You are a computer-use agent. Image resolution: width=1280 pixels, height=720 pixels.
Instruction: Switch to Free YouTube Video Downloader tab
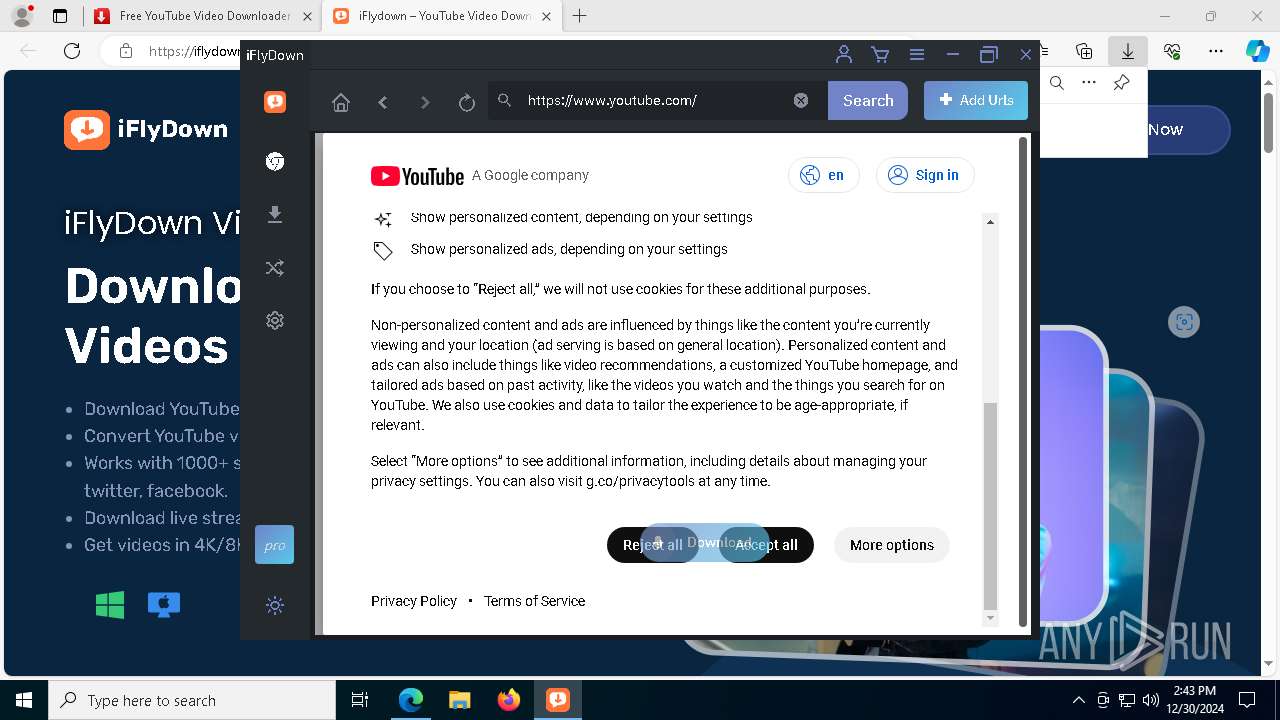pos(203,16)
